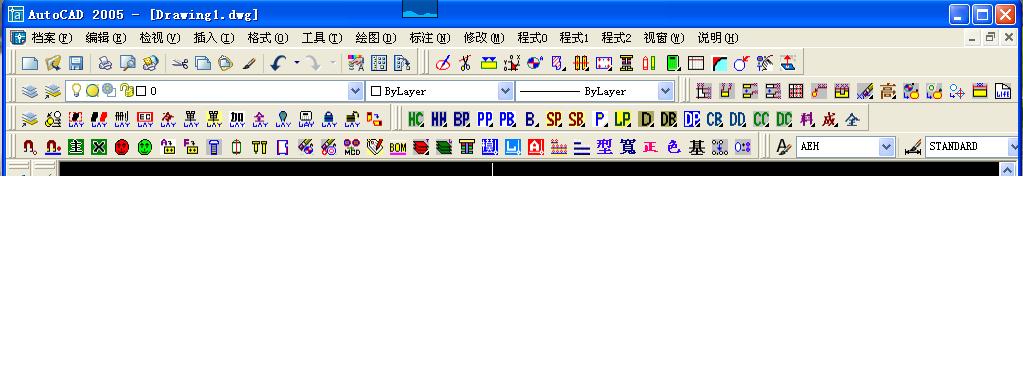Screen dimensions: 1023x384
Task: Click the CB toolbar icon
Action: (714, 119)
